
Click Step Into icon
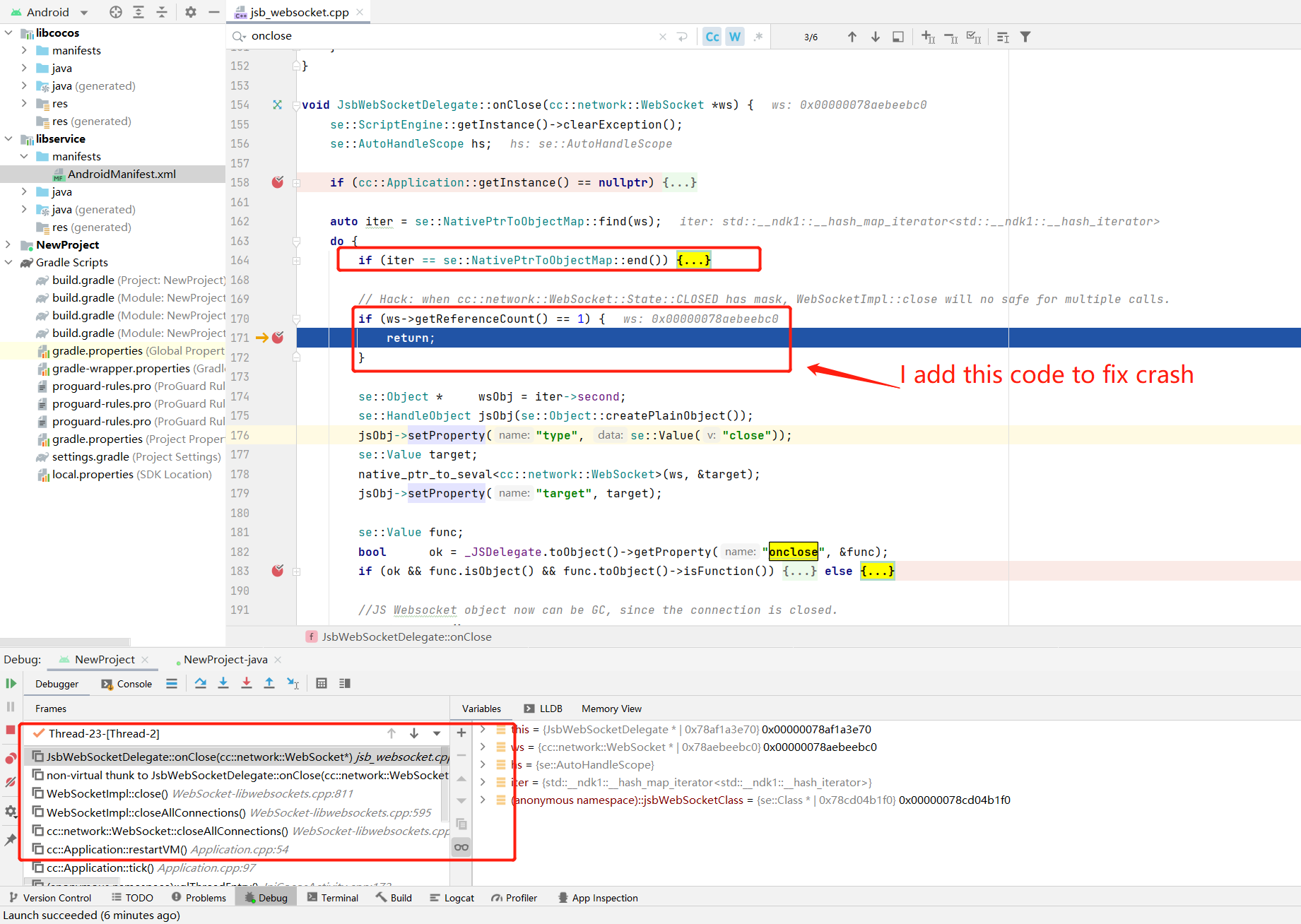tap(223, 683)
